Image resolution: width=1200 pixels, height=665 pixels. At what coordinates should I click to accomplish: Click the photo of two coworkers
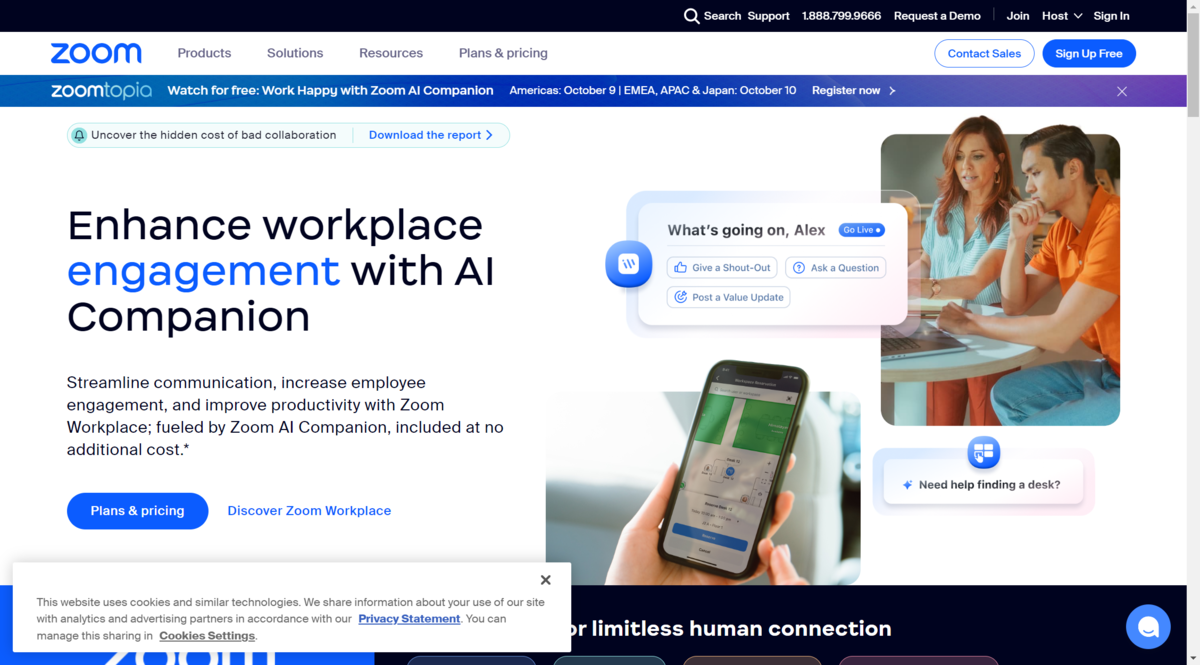pos(1000,272)
